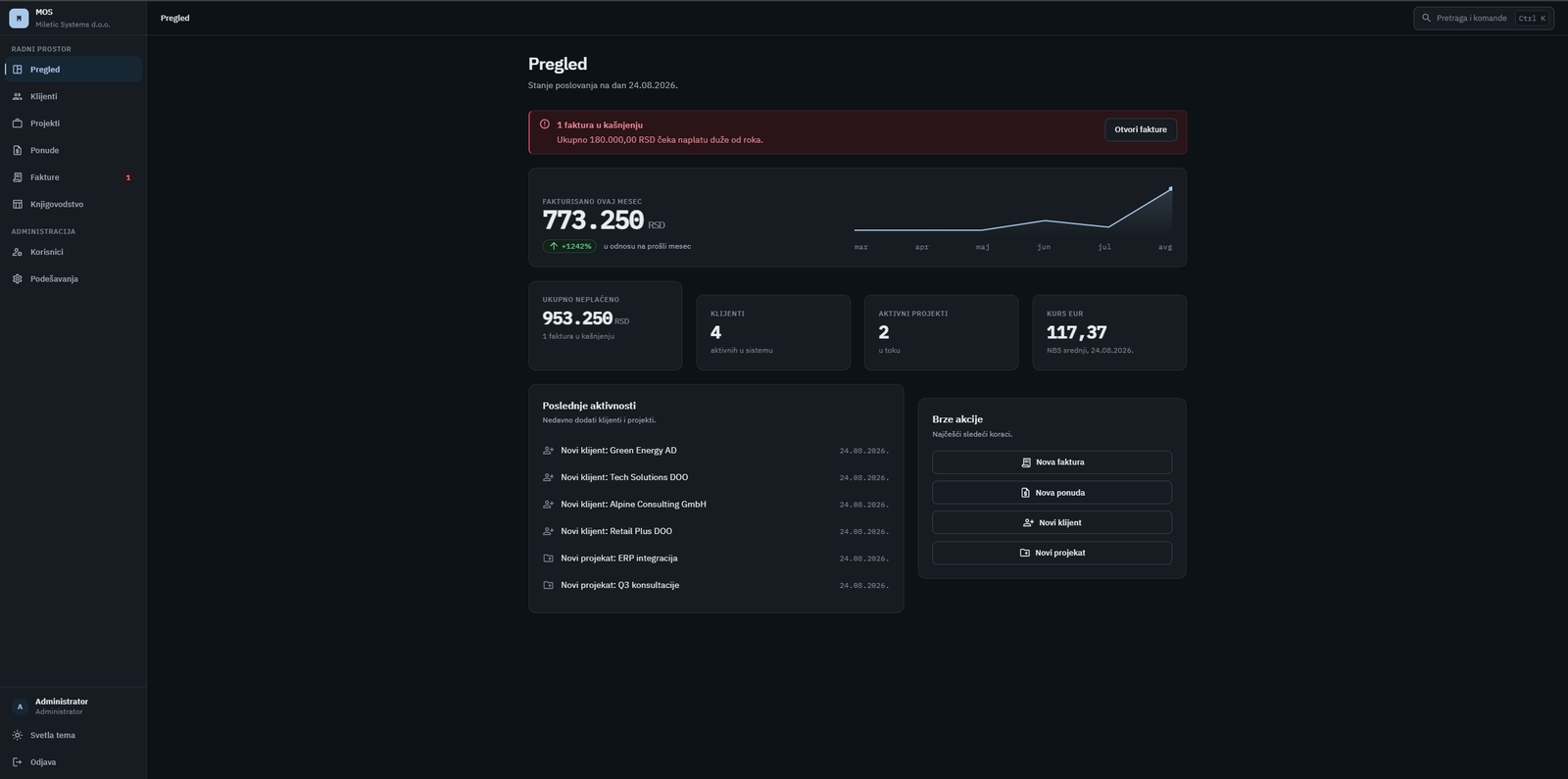Click the Podešavanja gear icon
1568x779 pixels.
click(18, 279)
